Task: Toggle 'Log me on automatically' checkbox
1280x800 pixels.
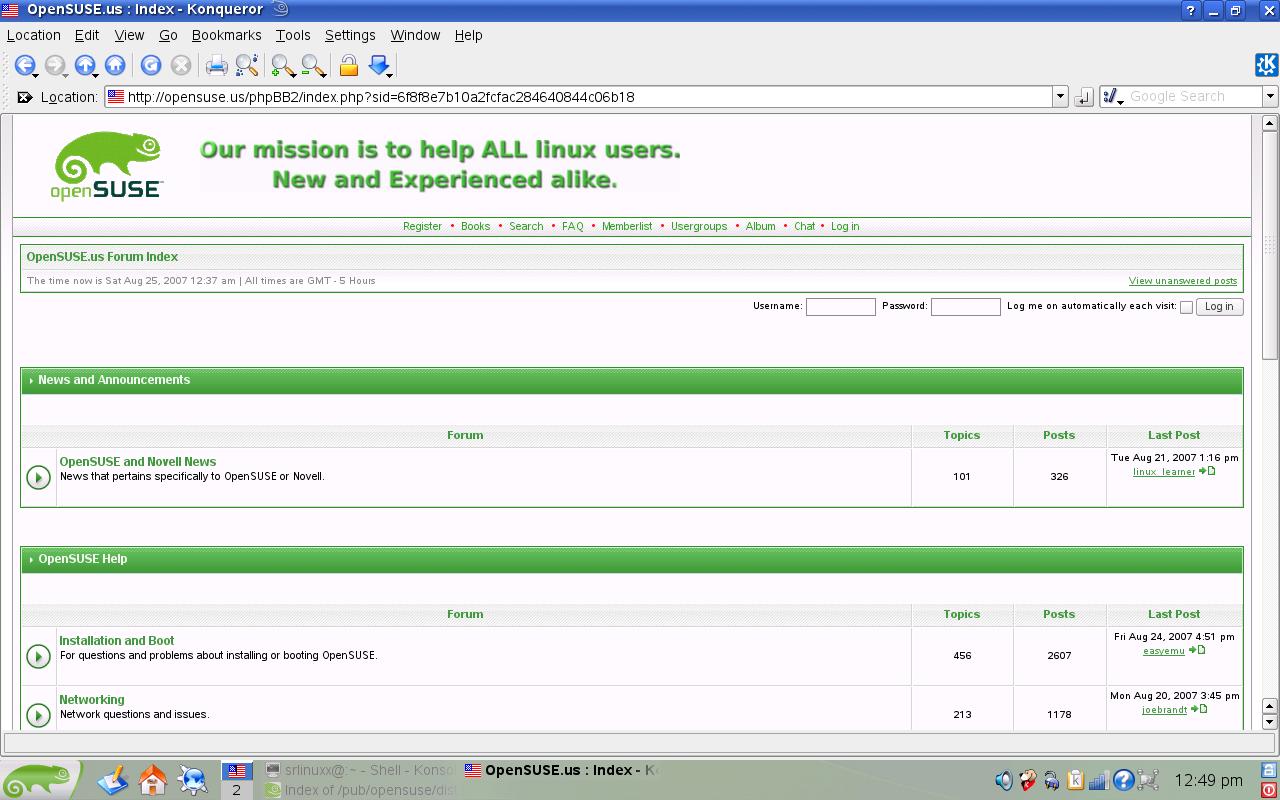Action: (1186, 307)
